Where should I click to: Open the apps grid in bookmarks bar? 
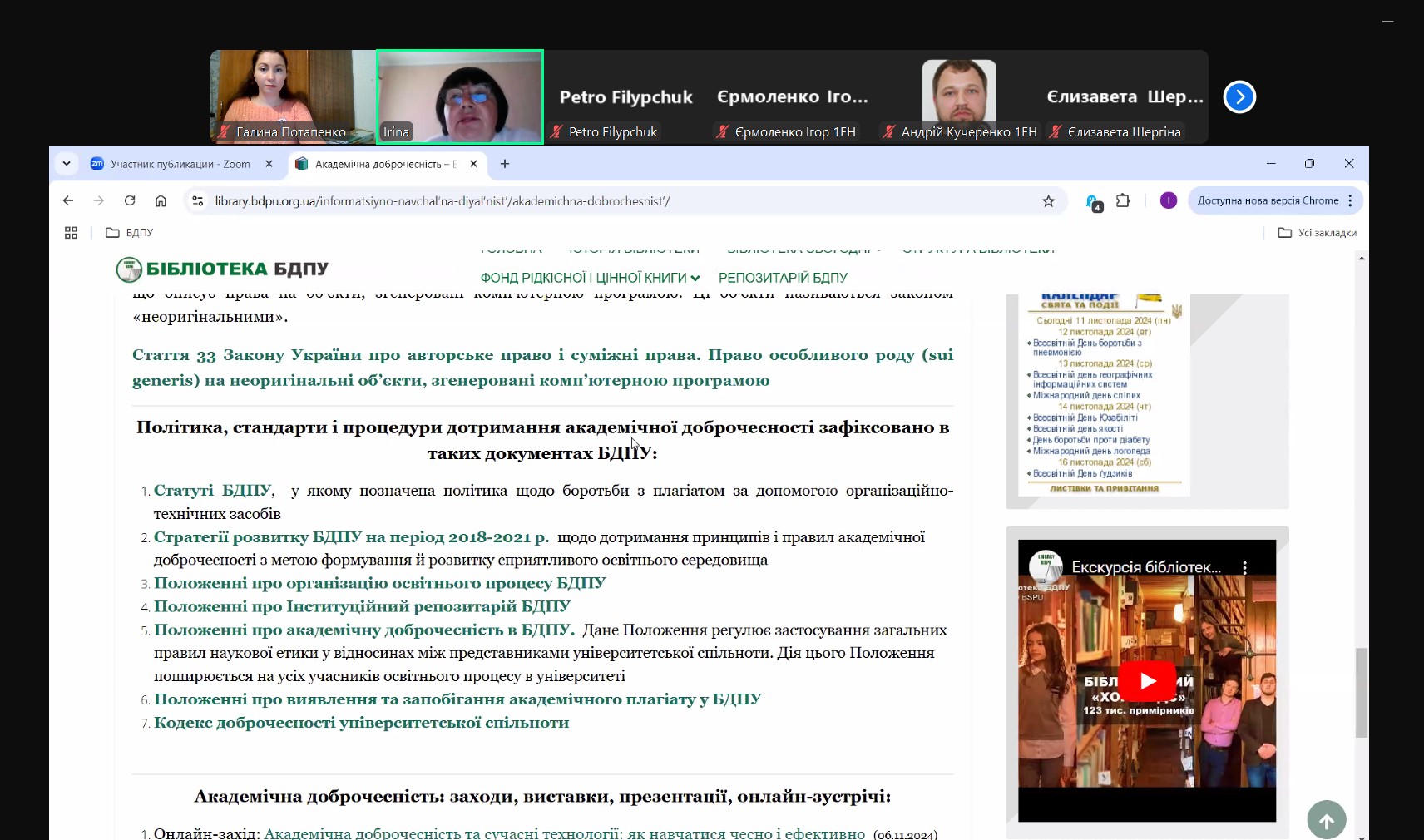pyautogui.click(x=71, y=233)
